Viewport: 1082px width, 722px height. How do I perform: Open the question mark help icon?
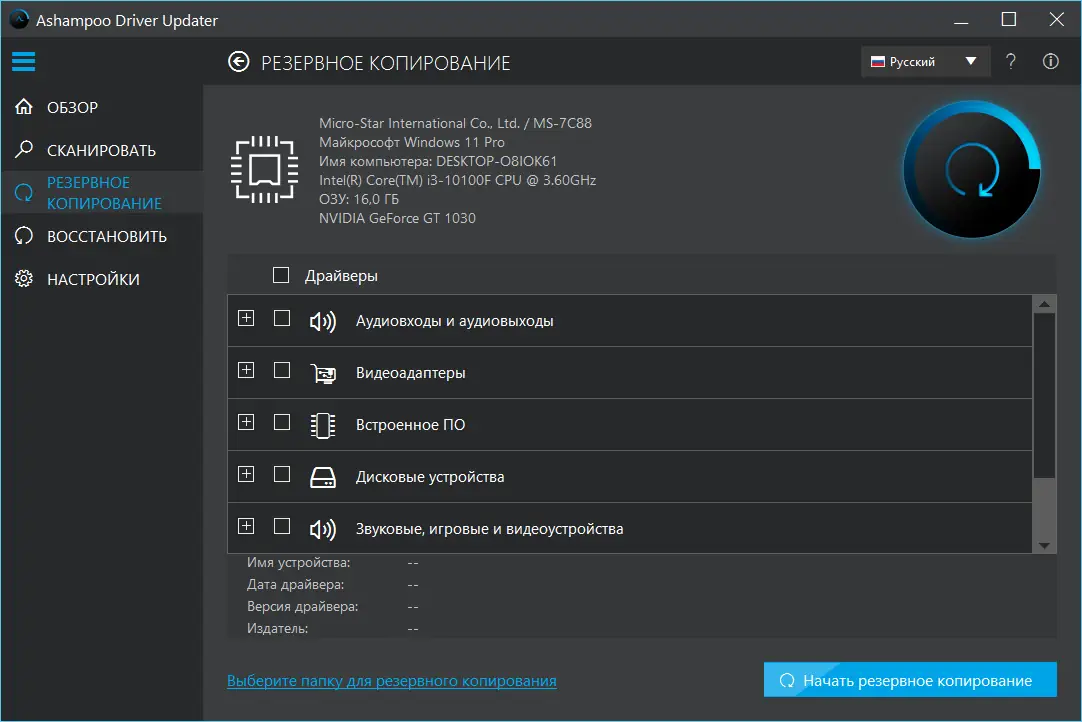pyautogui.click(x=1010, y=61)
